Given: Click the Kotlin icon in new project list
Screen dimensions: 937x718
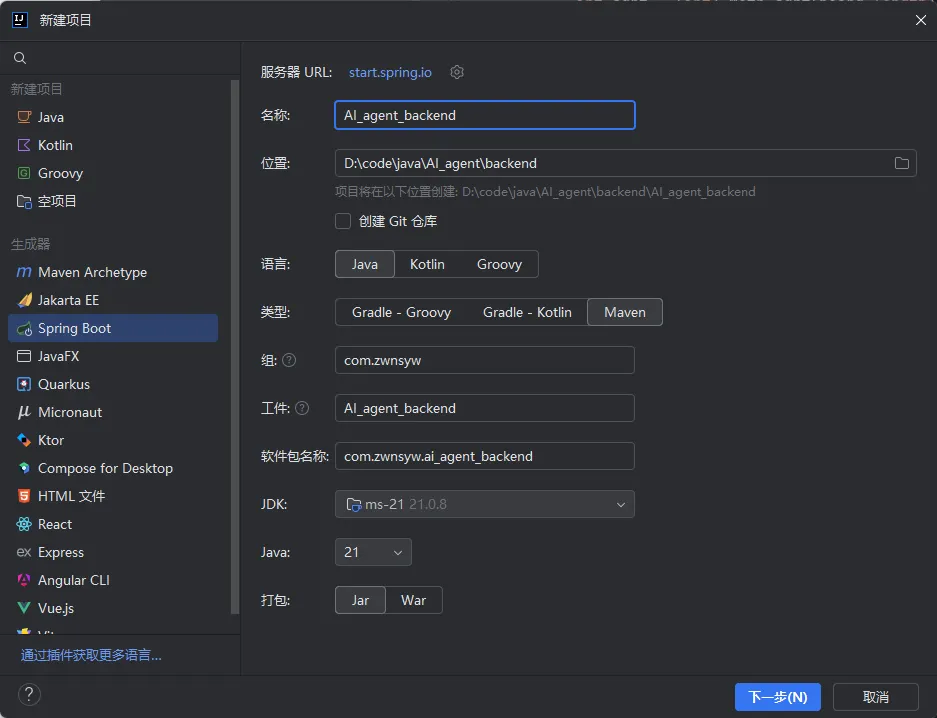Looking at the screenshot, I should coord(24,145).
